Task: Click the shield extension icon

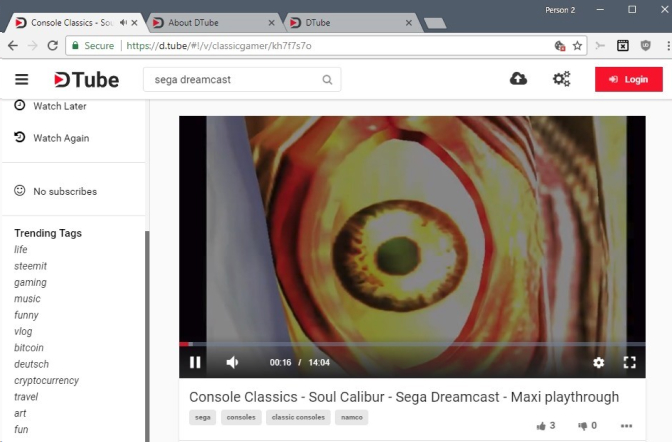Action: 645,45
